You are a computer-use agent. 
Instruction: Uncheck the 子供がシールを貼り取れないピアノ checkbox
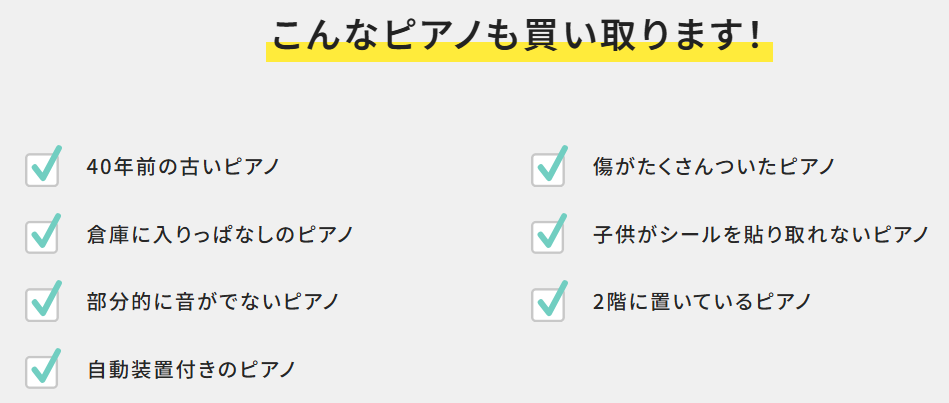click(x=548, y=236)
